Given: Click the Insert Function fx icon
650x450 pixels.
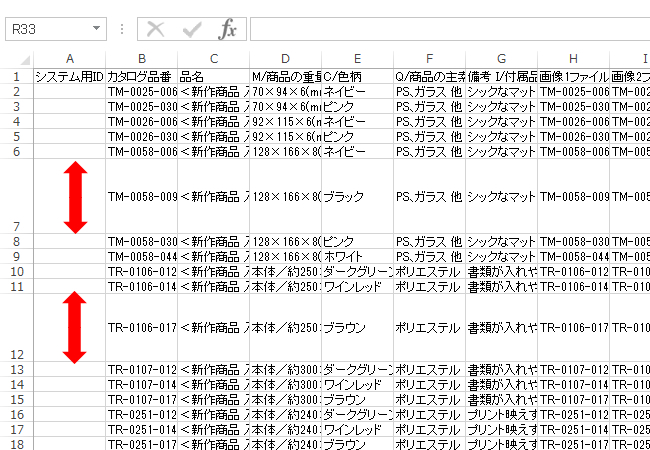Looking at the screenshot, I should coord(228,30).
